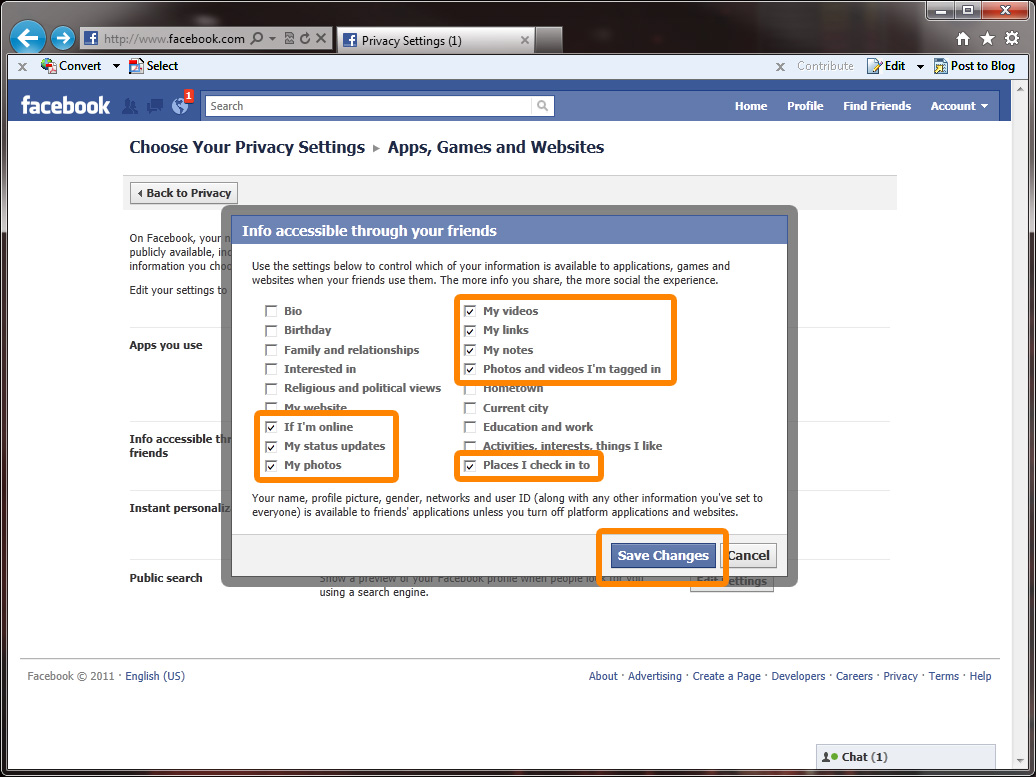The width and height of the screenshot is (1036, 777).
Task: Uncheck Photos and videos I'm tagged in
Action: 470,369
